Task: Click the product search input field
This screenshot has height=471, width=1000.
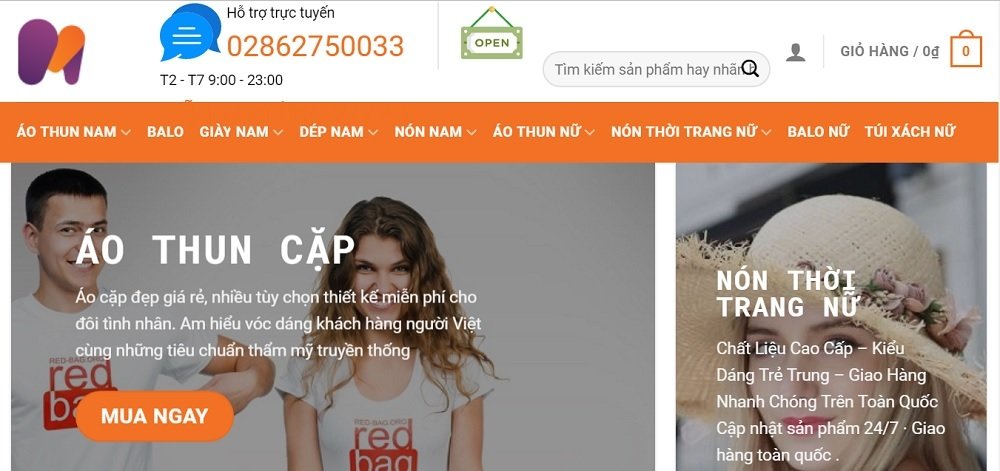Action: 656,69
